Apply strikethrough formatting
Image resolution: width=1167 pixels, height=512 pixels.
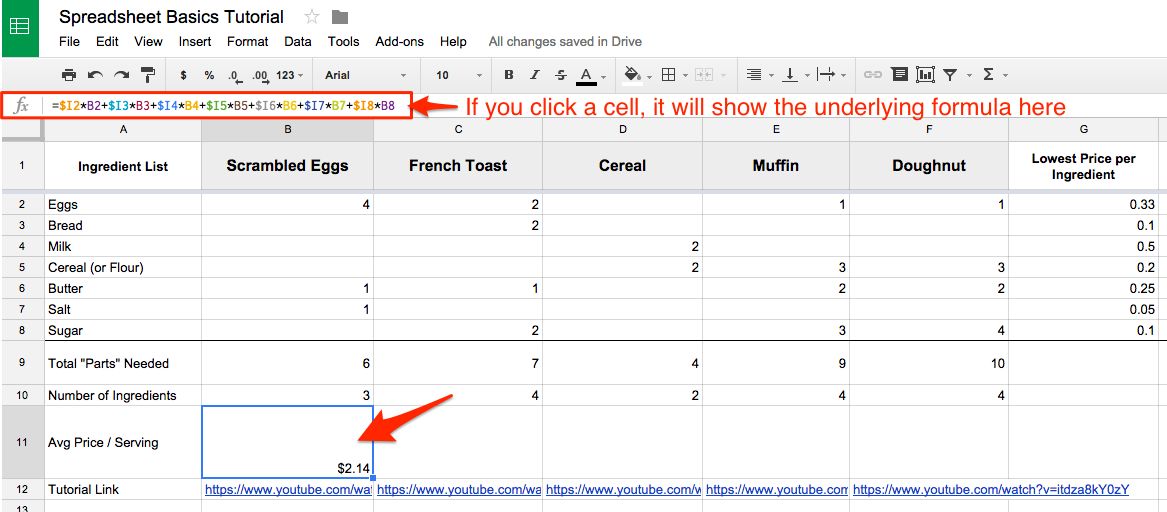[560, 75]
